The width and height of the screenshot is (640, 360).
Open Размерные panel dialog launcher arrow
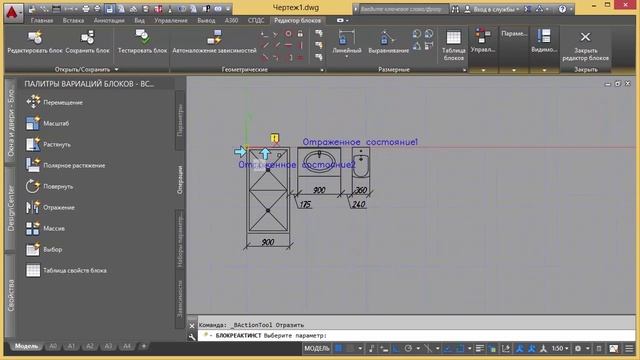pyautogui.click(x=464, y=70)
